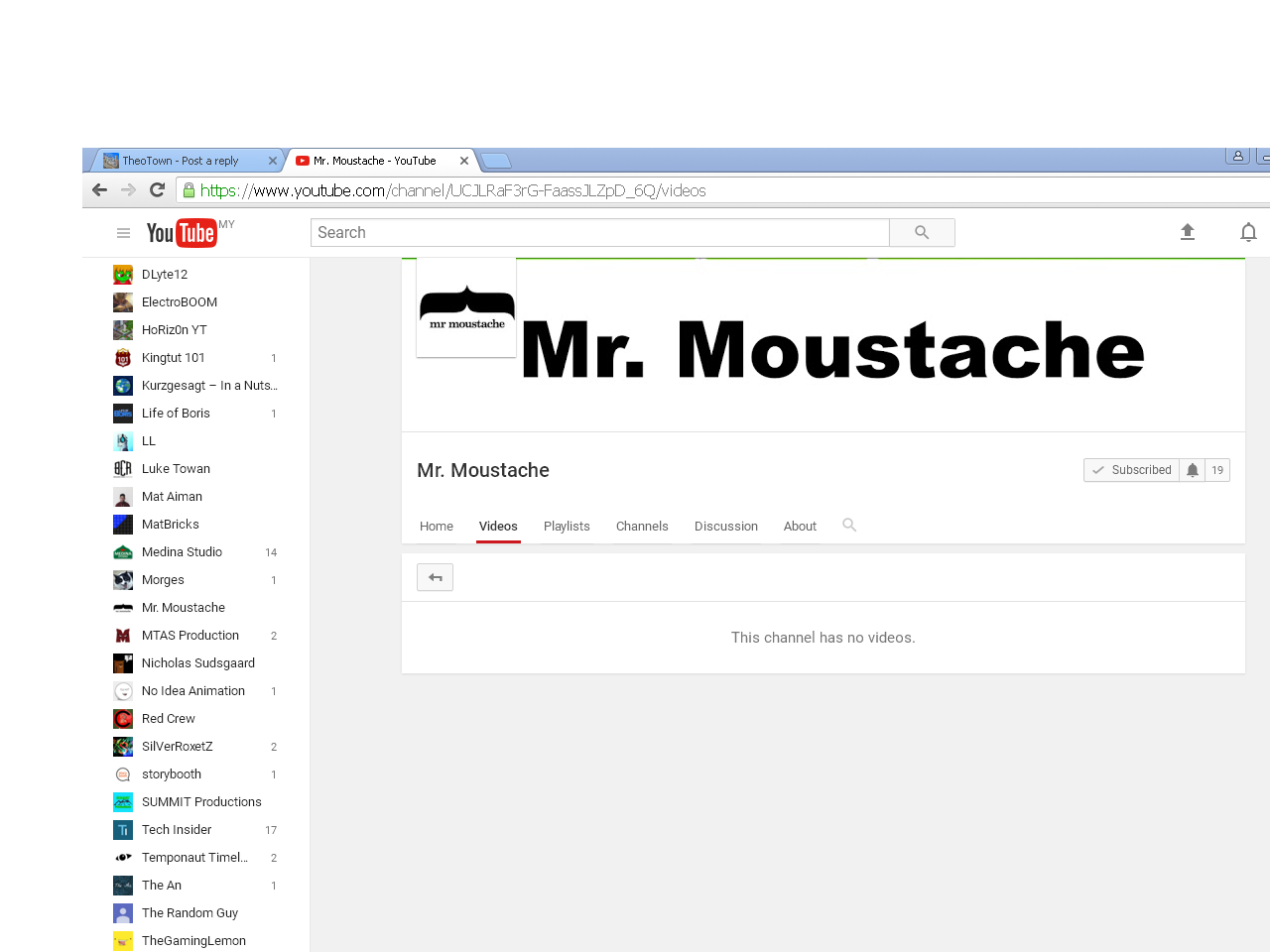Click the Medina Studio avatar icon
Viewport: 1270px width, 952px height.
tap(123, 552)
